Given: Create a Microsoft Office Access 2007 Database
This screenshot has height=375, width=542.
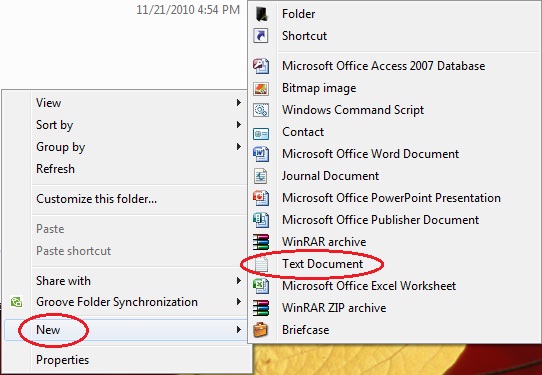Looking at the screenshot, I should coord(384,66).
